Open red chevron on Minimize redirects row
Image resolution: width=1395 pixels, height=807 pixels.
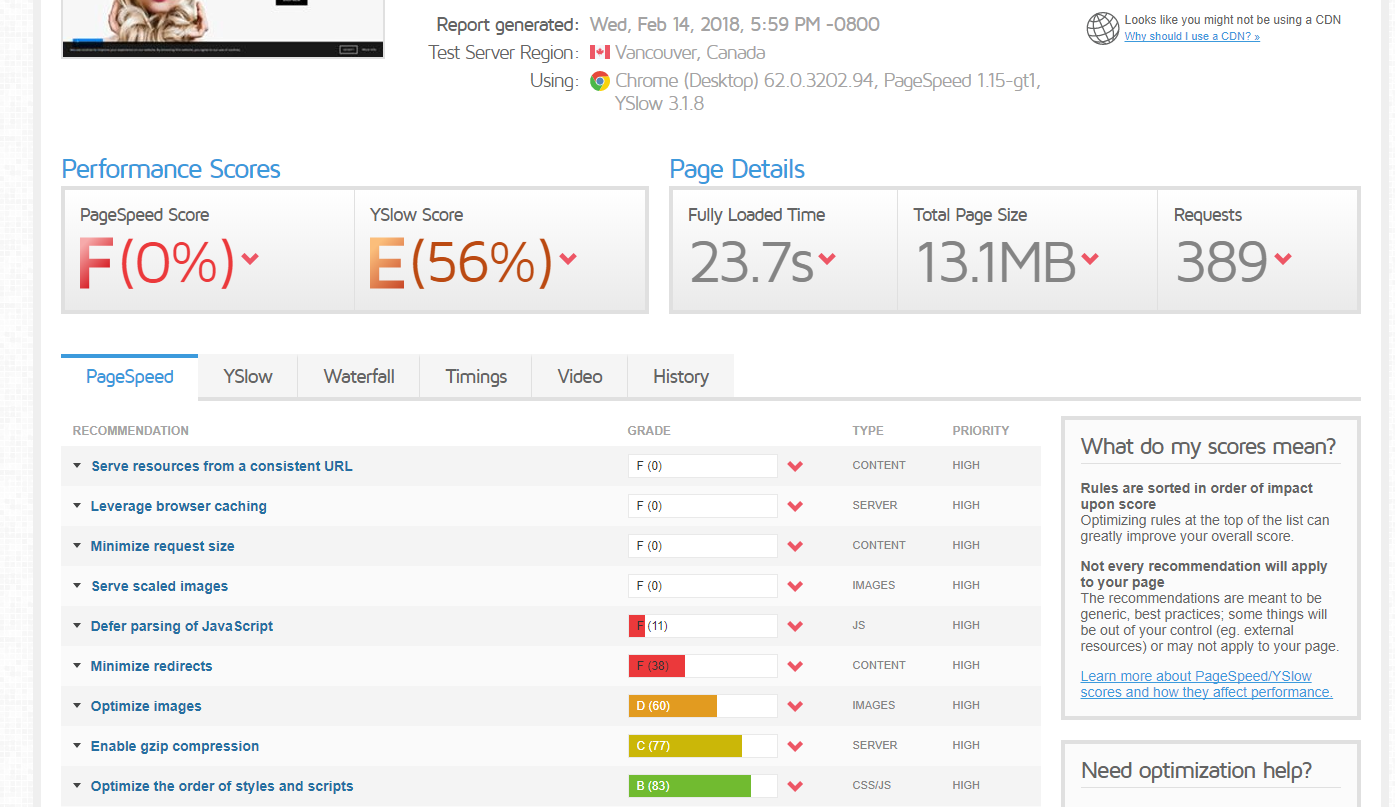pos(795,666)
